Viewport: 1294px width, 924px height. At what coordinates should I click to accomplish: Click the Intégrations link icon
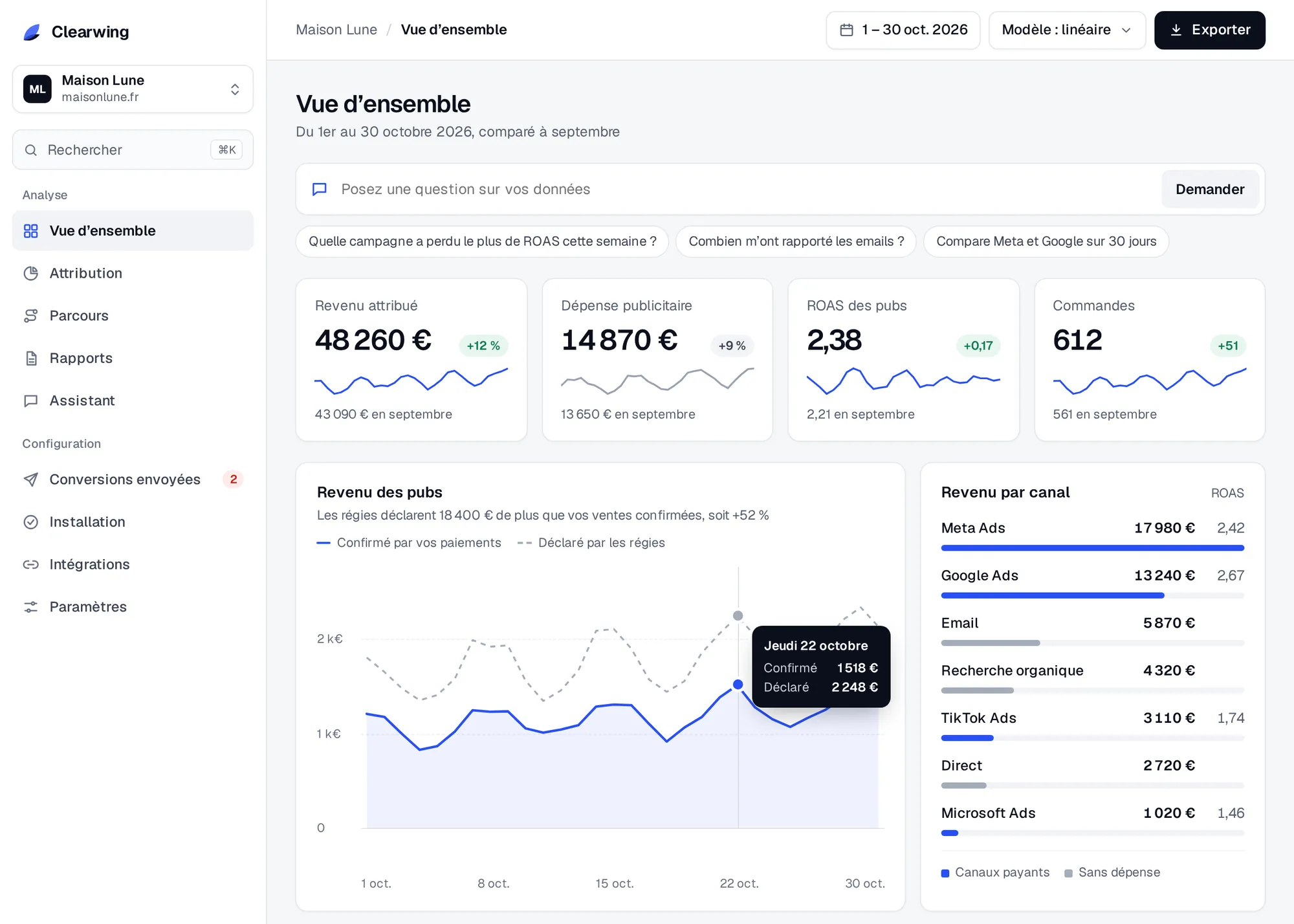[30, 565]
